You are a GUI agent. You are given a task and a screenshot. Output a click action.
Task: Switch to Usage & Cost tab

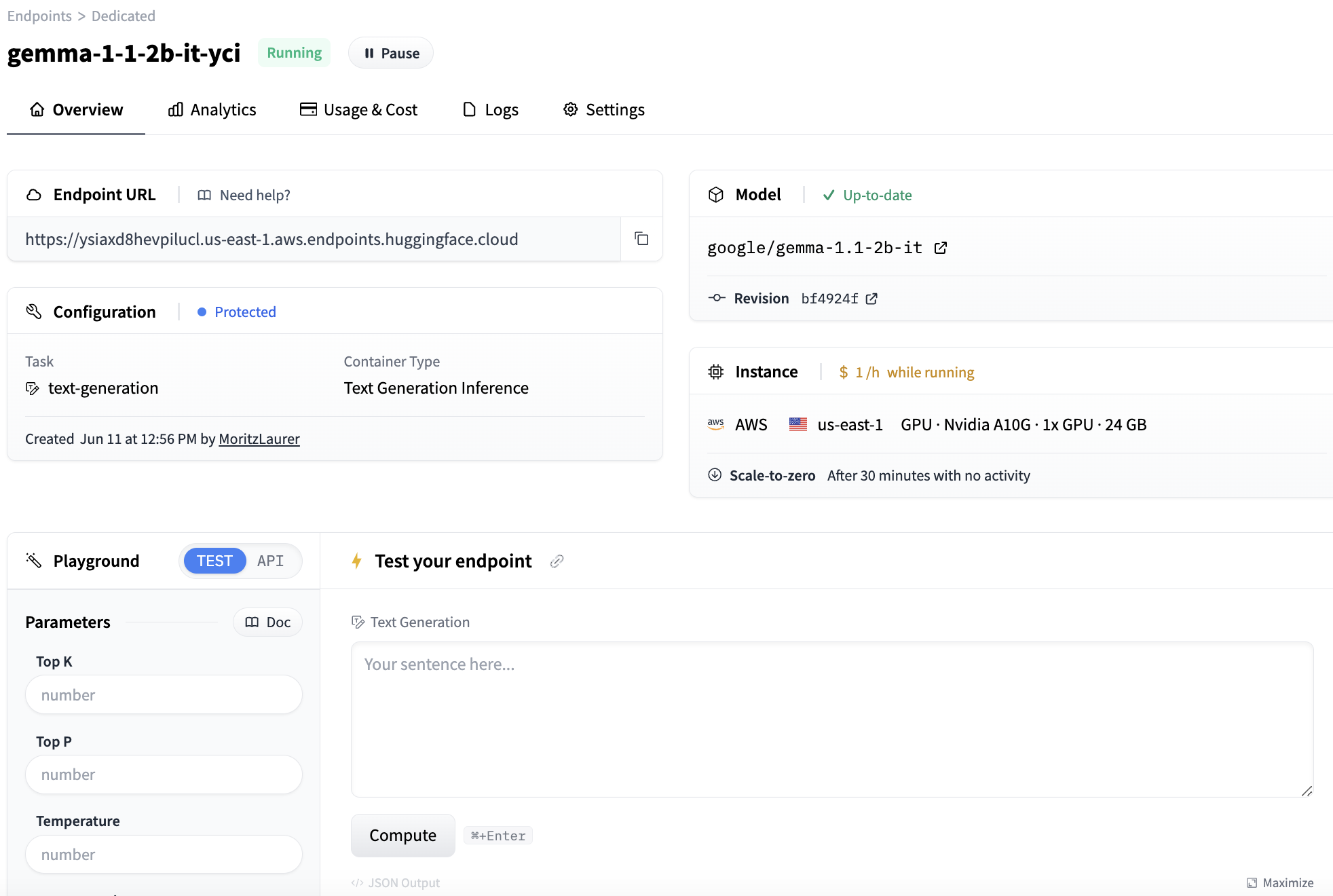358,110
